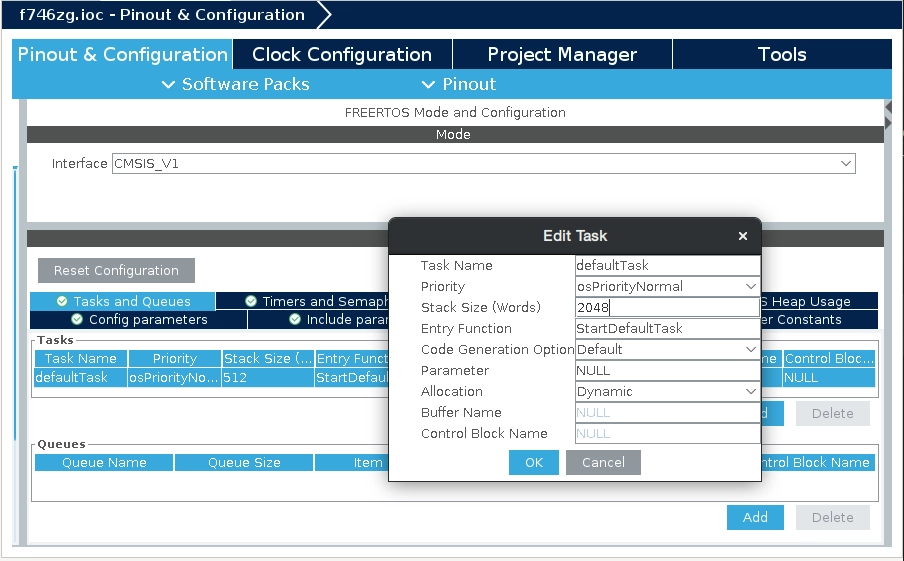Open the Allocation dropdown

[x=667, y=392]
